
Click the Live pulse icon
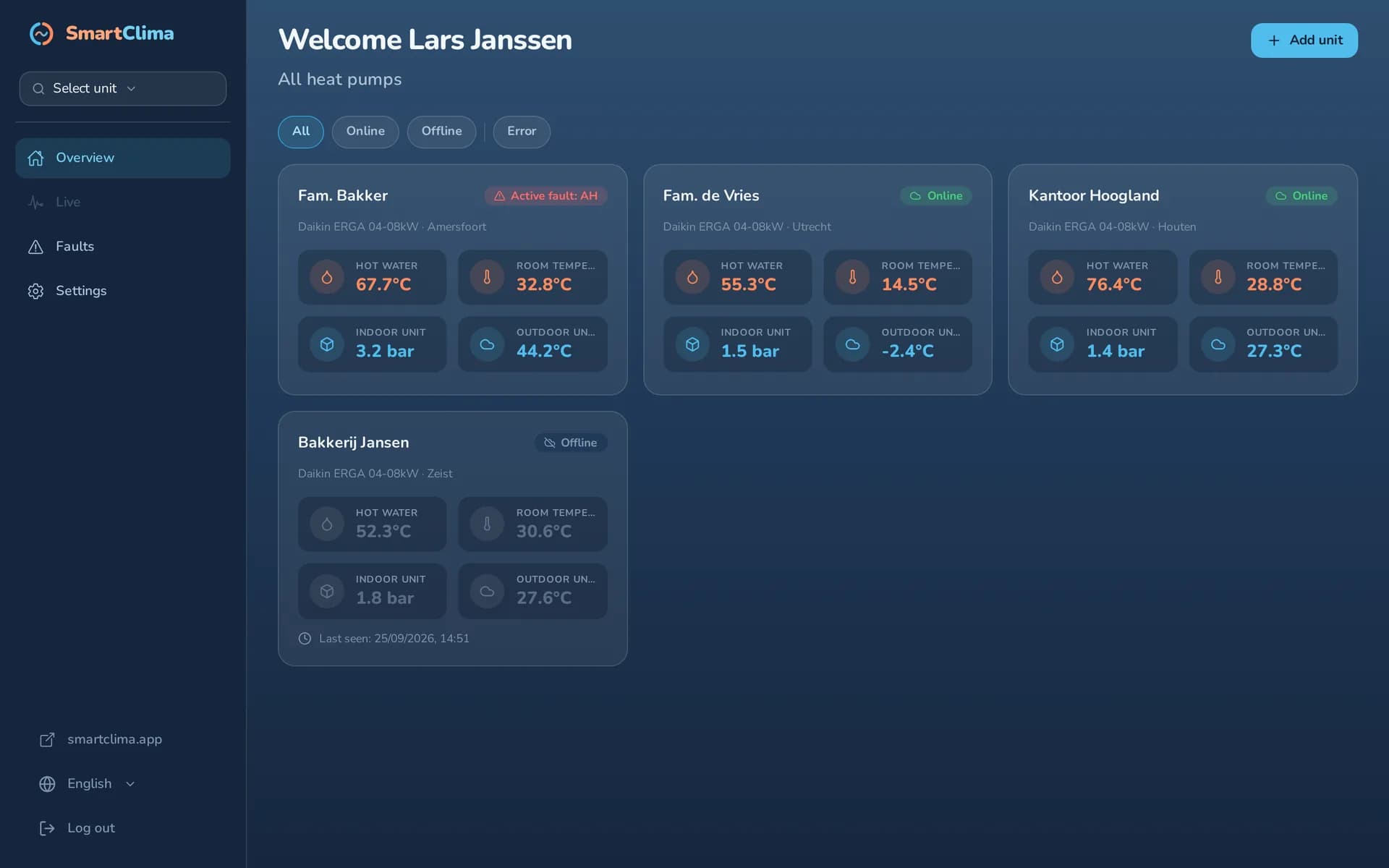point(35,203)
